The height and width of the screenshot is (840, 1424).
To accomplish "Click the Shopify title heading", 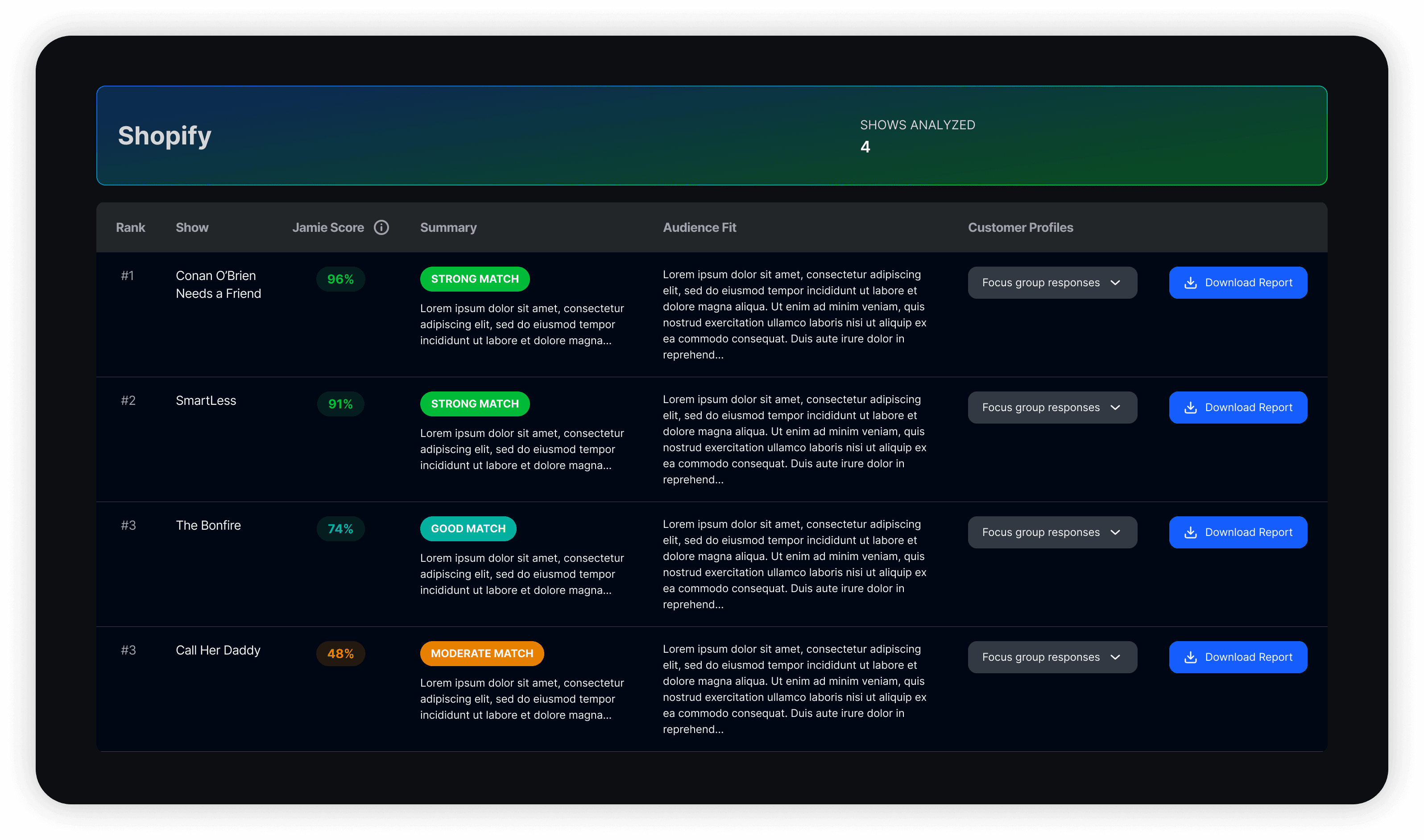I will coord(164,136).
